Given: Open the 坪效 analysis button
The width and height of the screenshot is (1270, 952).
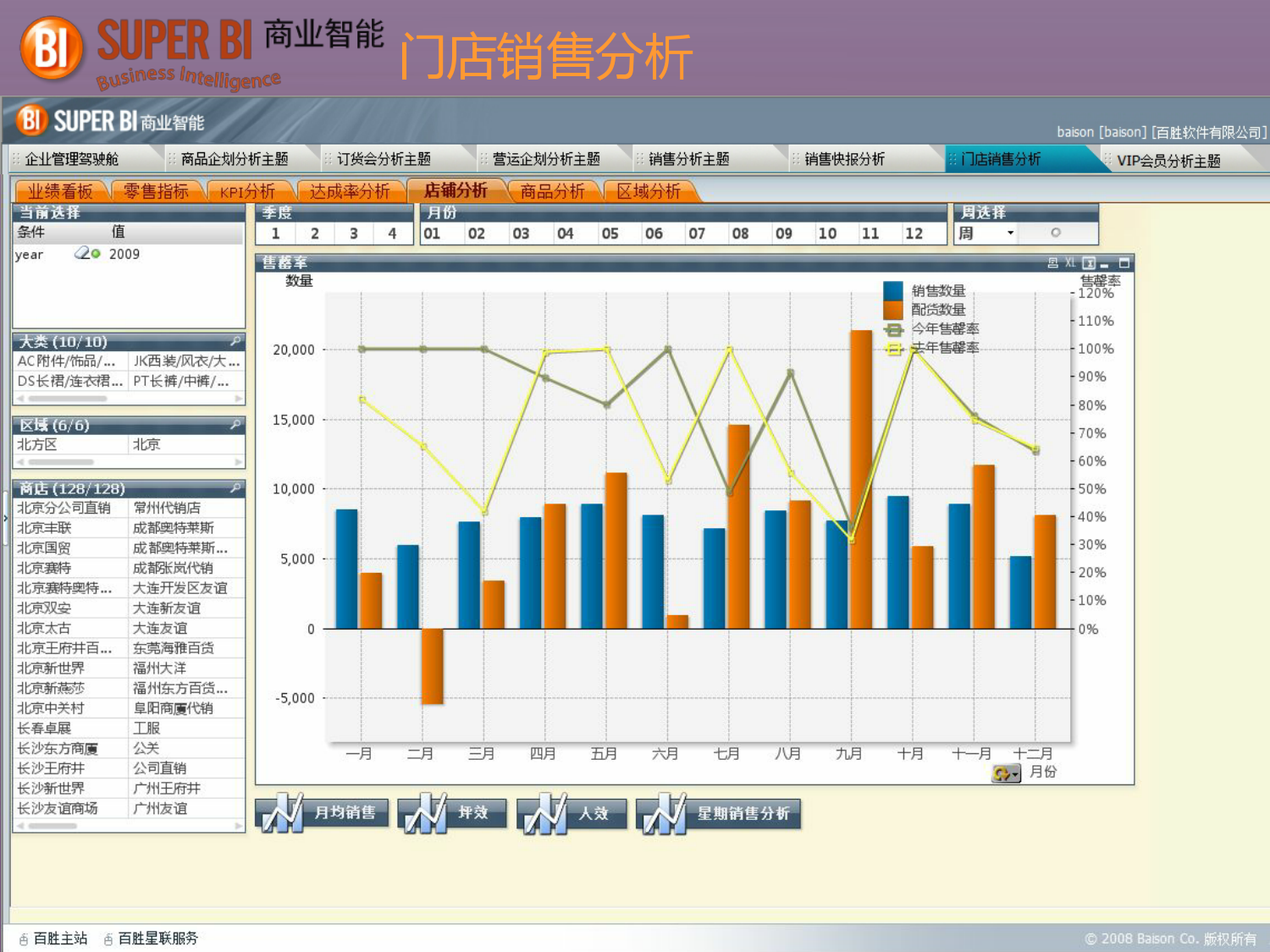Looking at the screenshot, I should pyautogui.click(x=452, y=813).
